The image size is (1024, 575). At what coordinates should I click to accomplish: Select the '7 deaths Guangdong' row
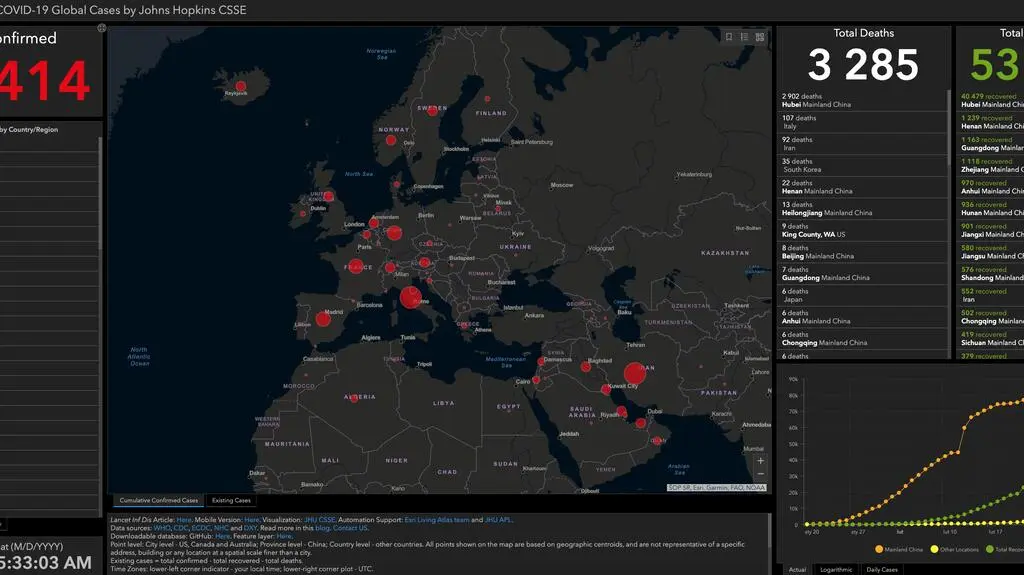point(862,273)
